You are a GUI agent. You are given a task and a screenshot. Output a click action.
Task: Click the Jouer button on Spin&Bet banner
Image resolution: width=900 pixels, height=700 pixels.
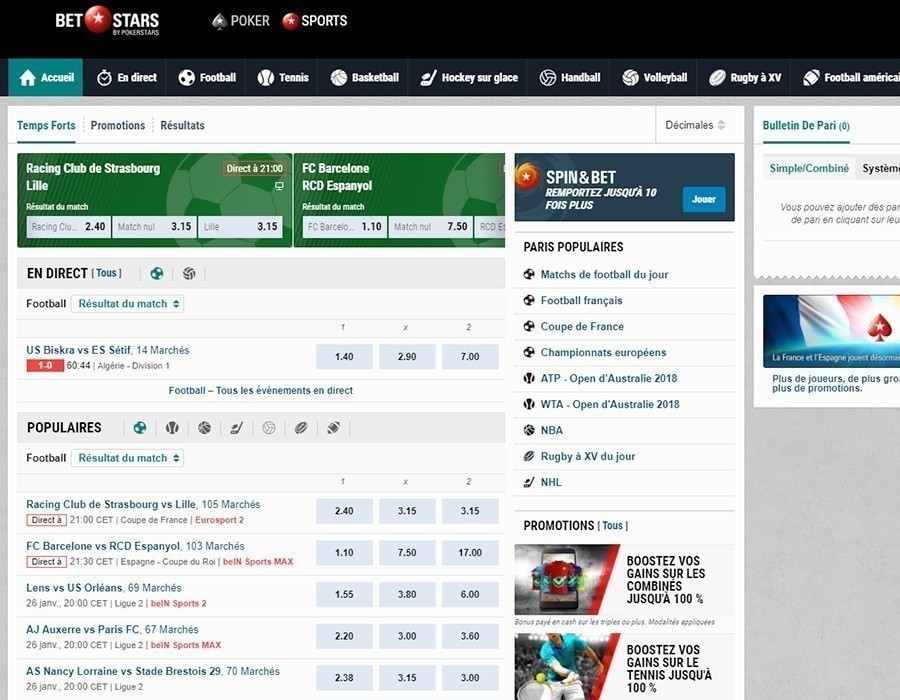click(704, 199)
